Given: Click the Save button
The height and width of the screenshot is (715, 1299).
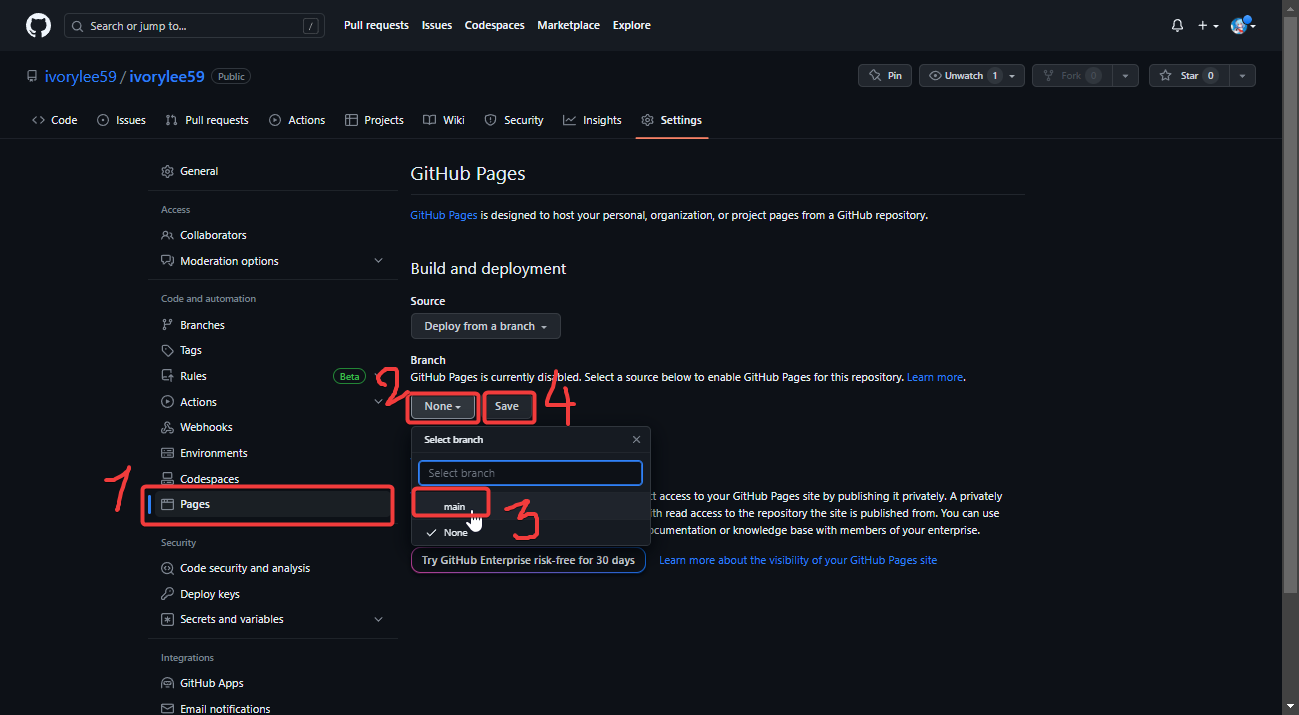Looking at the screenshot, I should coord(507,406).
